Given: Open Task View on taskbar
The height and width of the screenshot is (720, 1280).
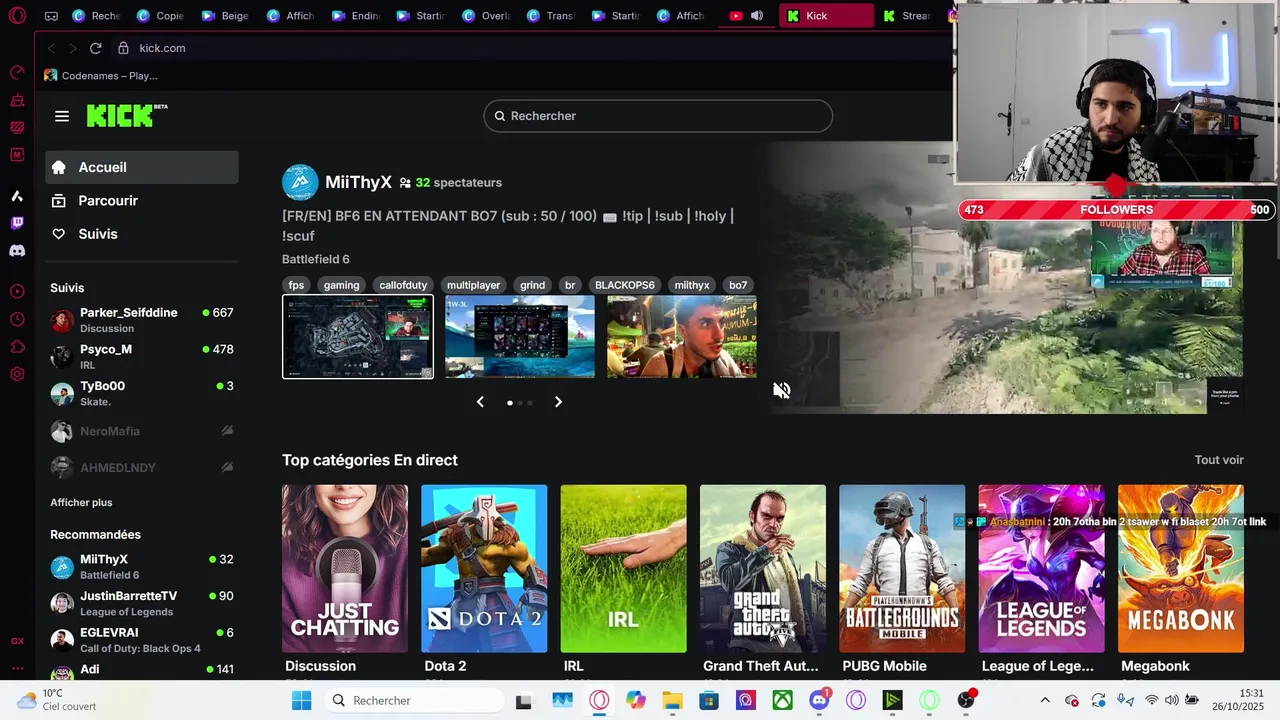Looking at the screenshot, I should (523, 701).
